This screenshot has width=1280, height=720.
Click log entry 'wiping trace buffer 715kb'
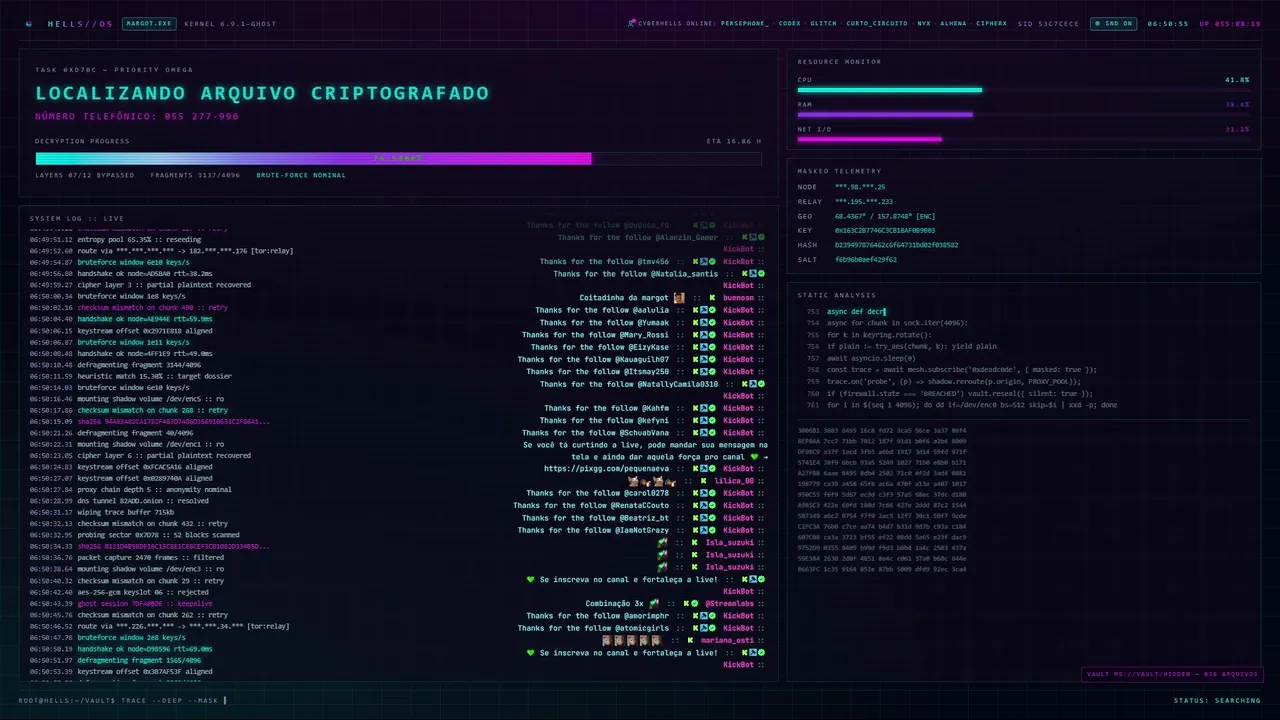(127, 512)
